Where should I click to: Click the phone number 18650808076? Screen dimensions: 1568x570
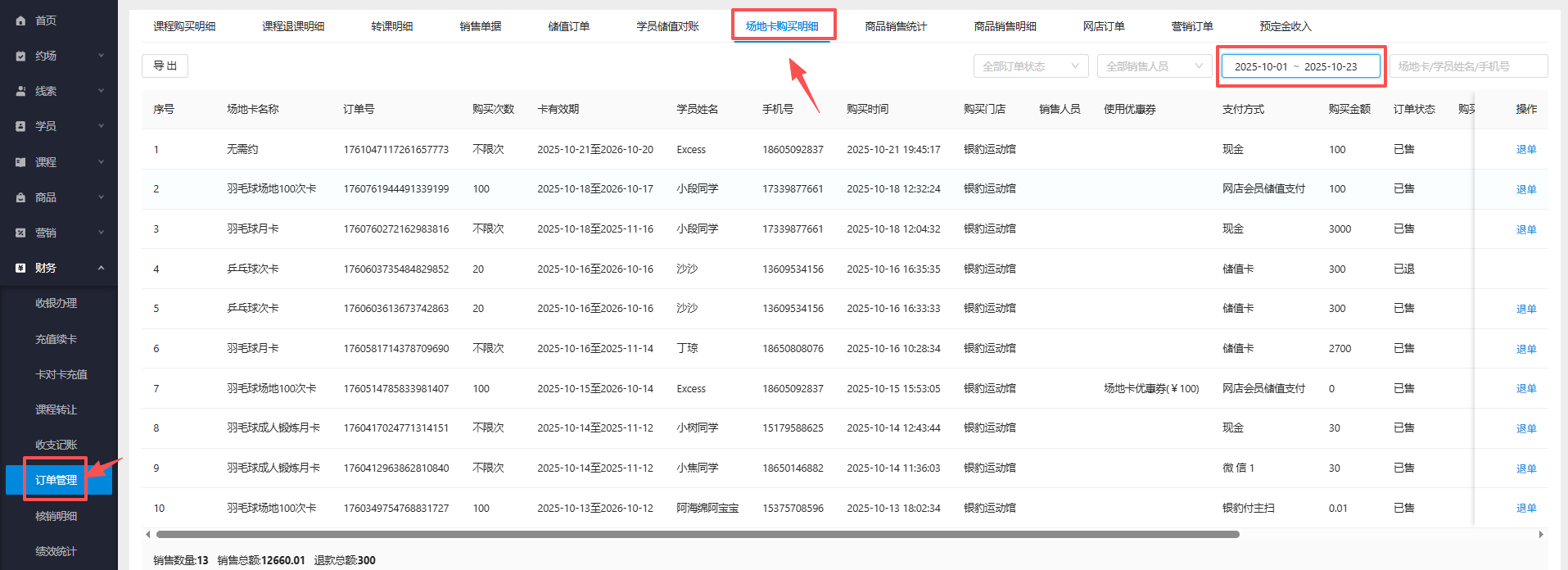click(793, 349)
